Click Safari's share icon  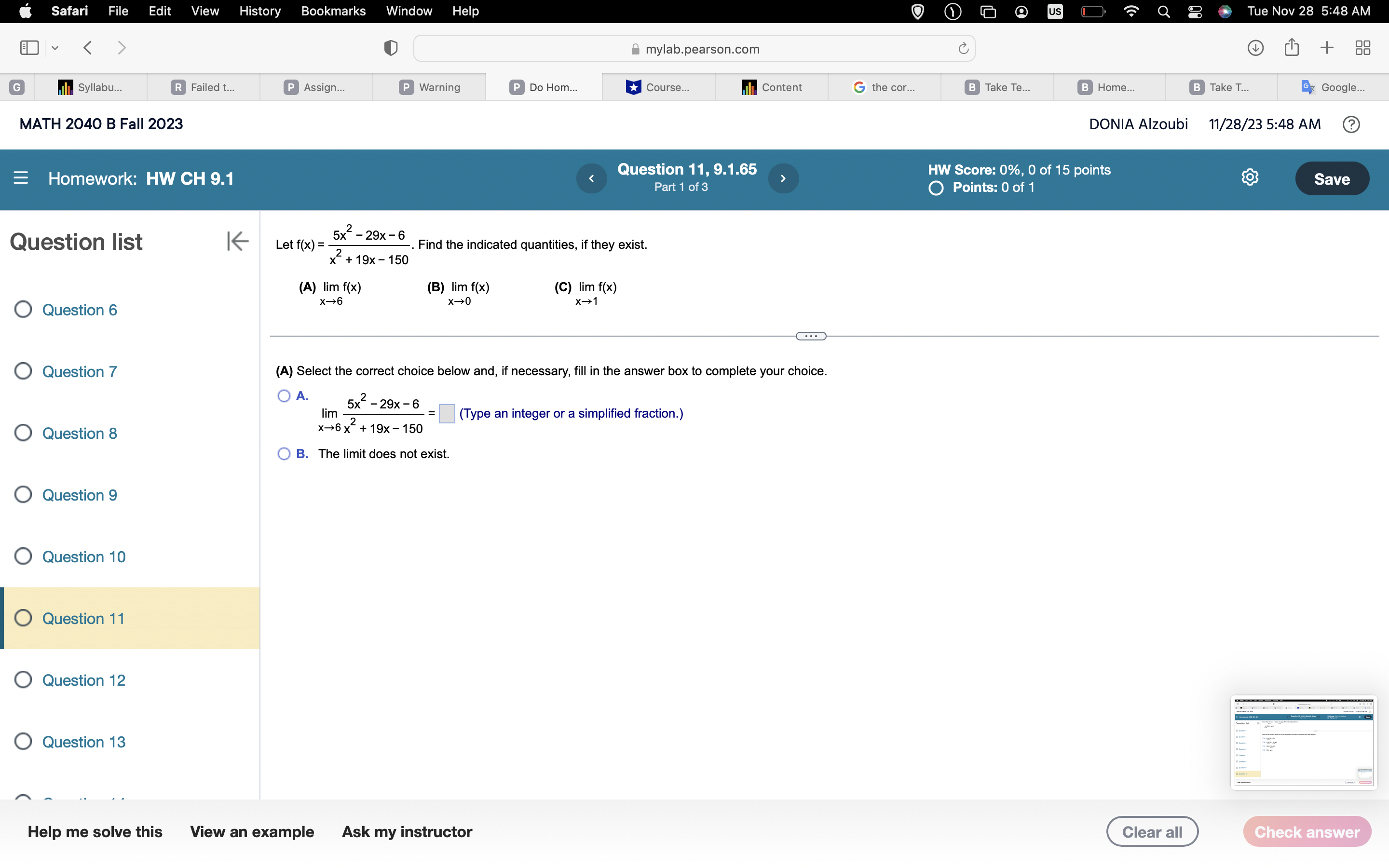pos(1292,48)
